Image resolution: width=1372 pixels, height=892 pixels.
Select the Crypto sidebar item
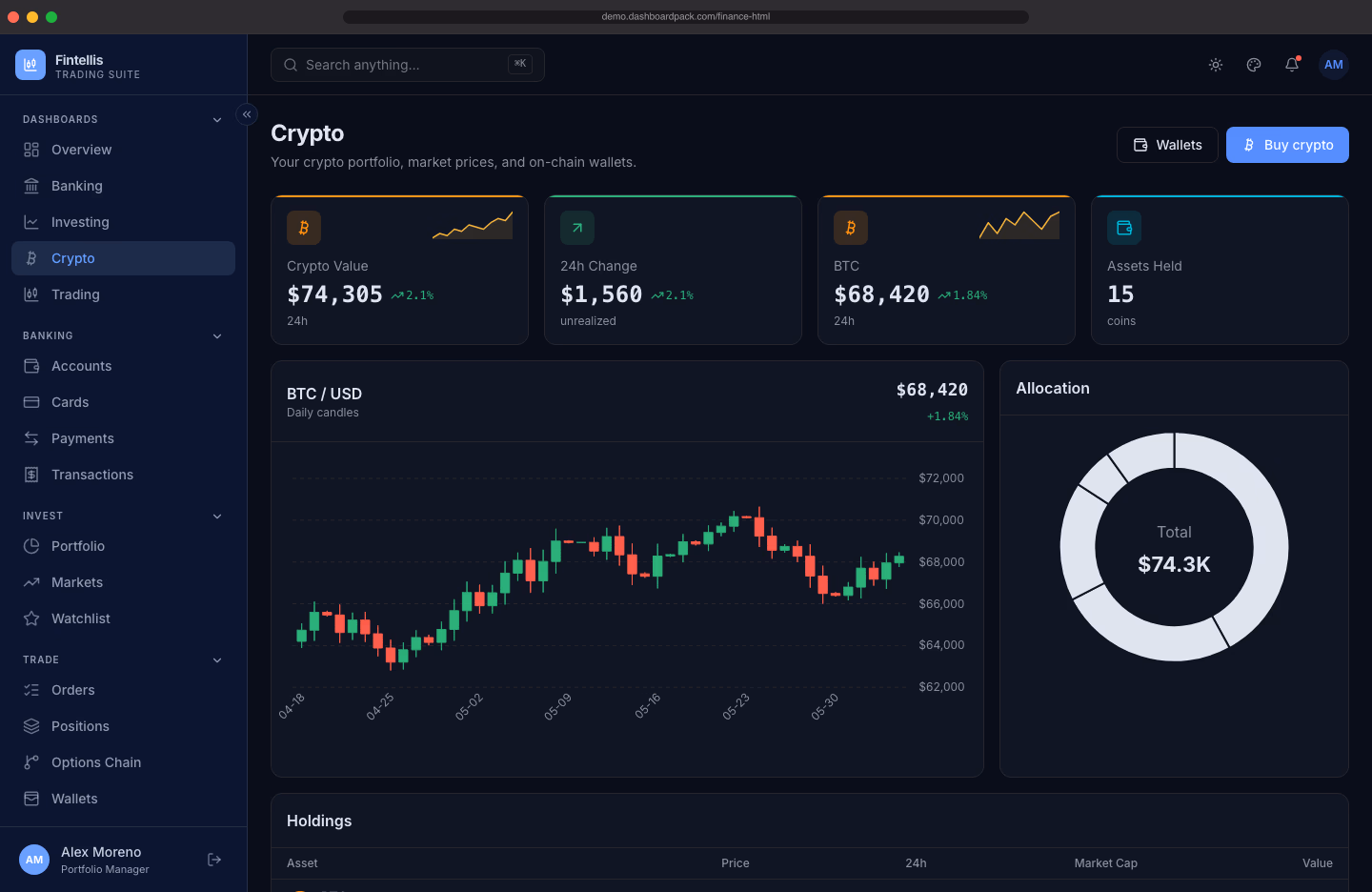123,258
